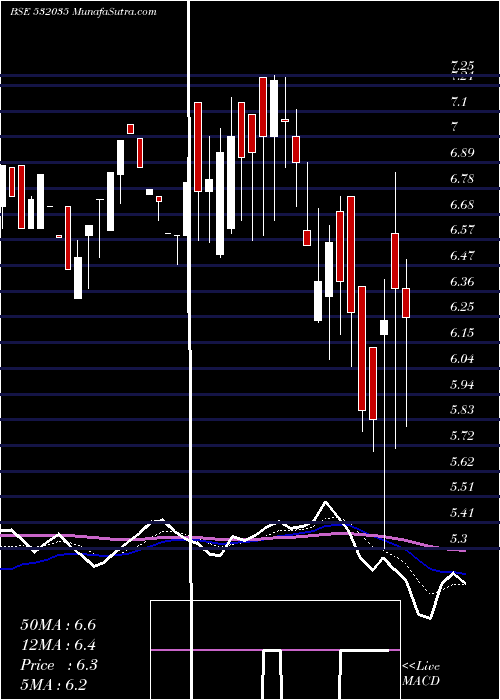This screenshot has height=700, width=500.
Task: Click the 6.15 price axis label
Action: (x=462, y=333)
